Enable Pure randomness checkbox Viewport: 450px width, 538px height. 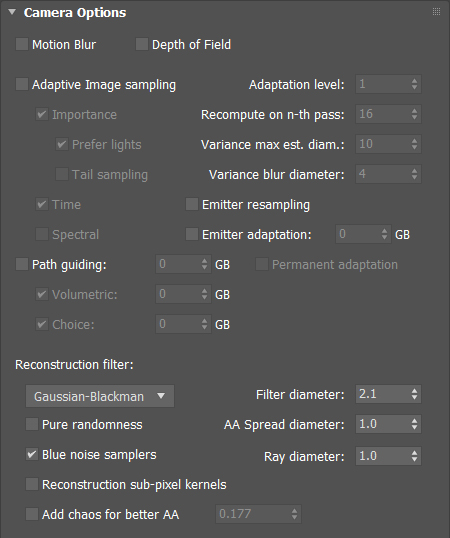click(32, 424)
